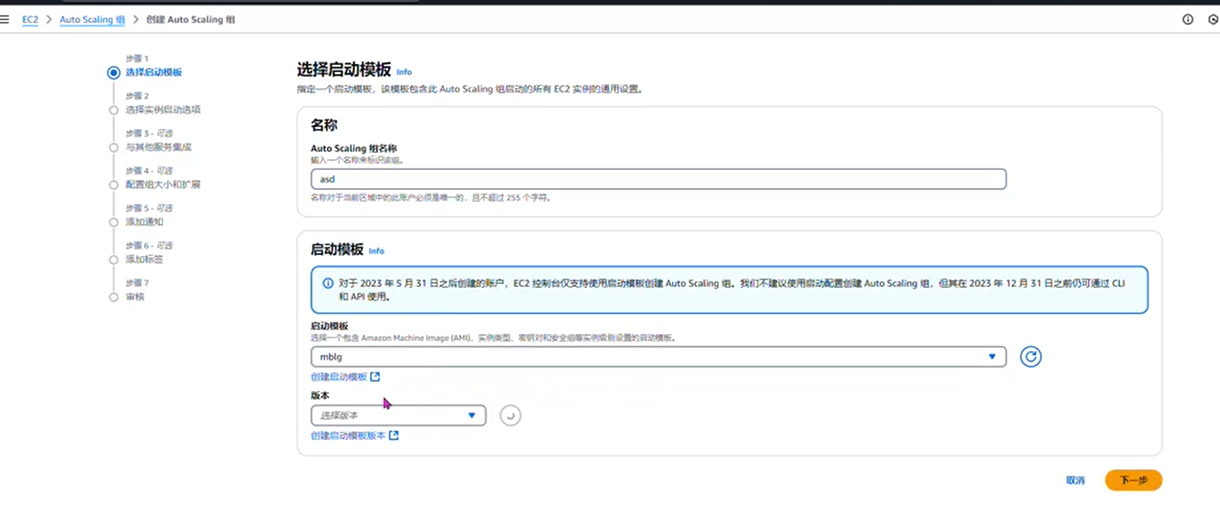
Task: Click the loading refresh icon beside 版本
Action: 511,415
